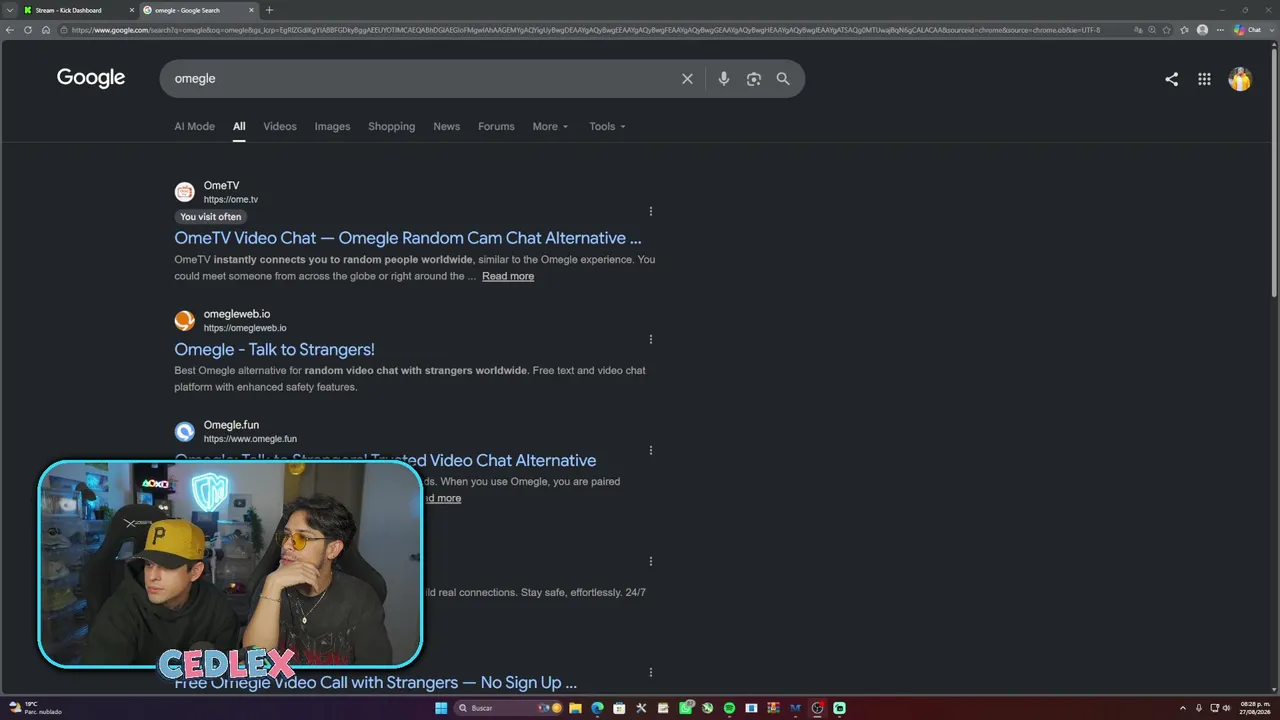Open Spotify from the taskbar
This screenshot has width=1280, height=720.
pyautogui.click(x=729, y=708)
